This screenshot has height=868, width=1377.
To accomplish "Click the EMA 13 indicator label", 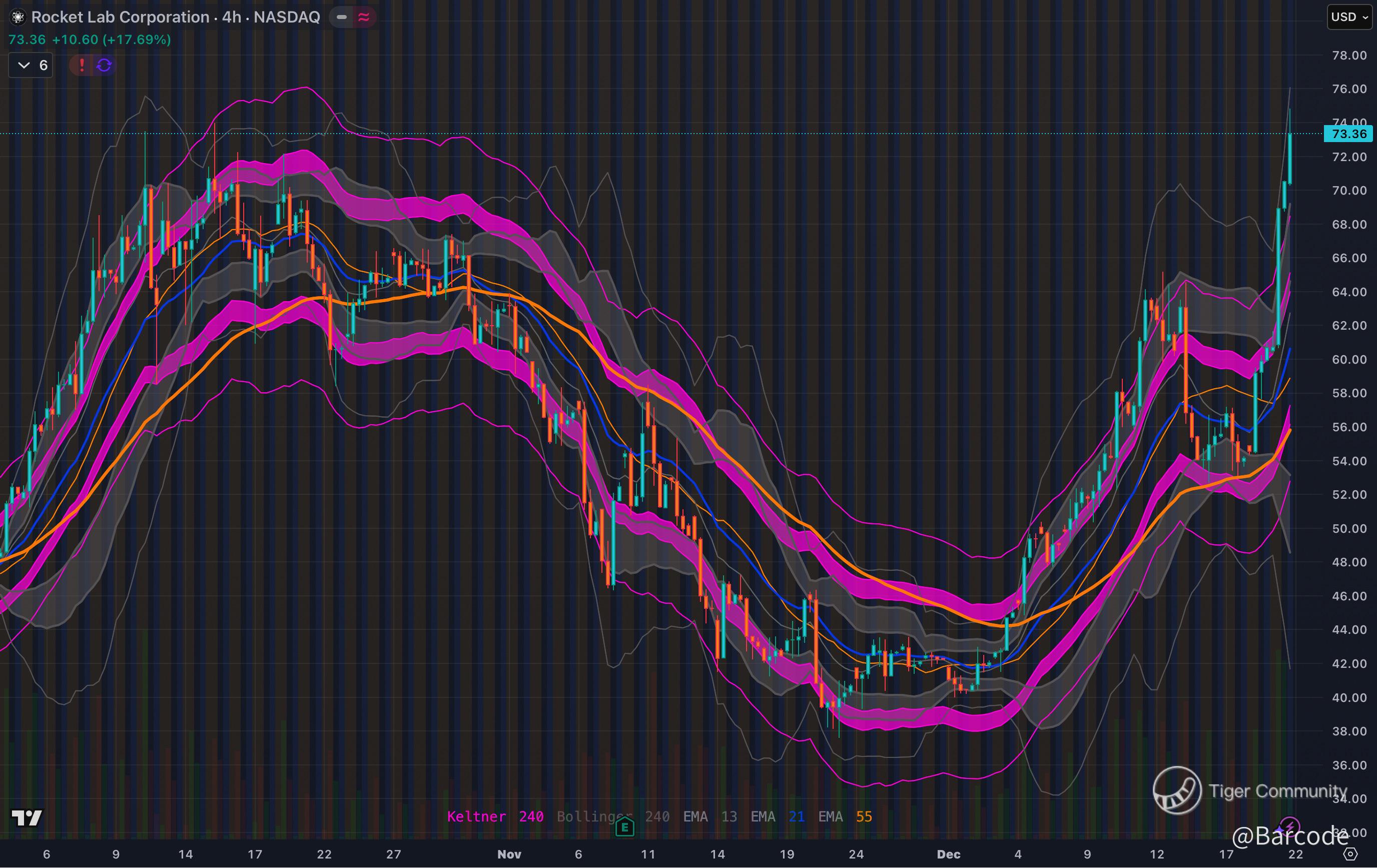I will click(x=710, y=816).
